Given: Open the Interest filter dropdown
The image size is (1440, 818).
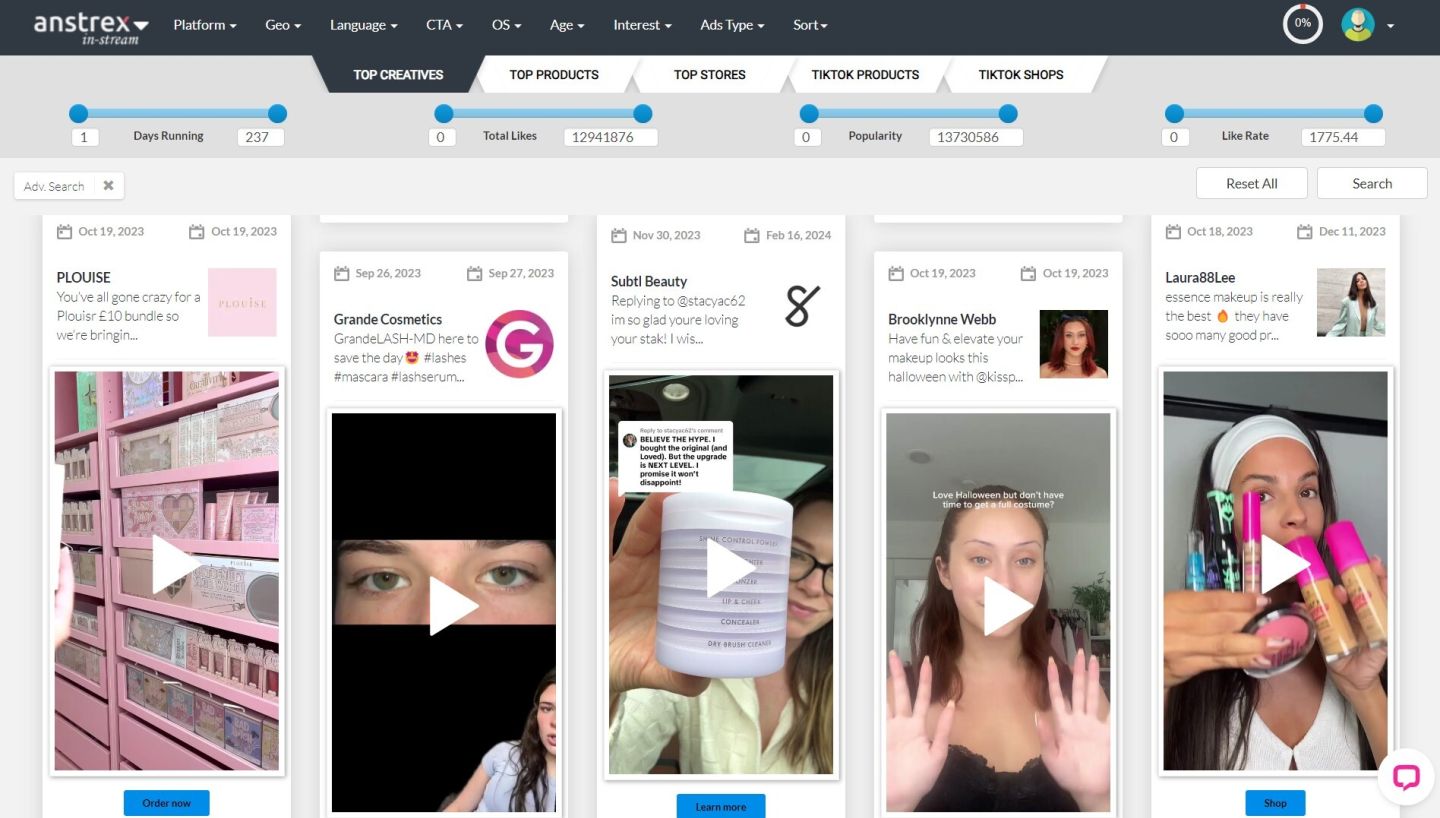Looking at the screenshot, I should click(x=642, y=25).
